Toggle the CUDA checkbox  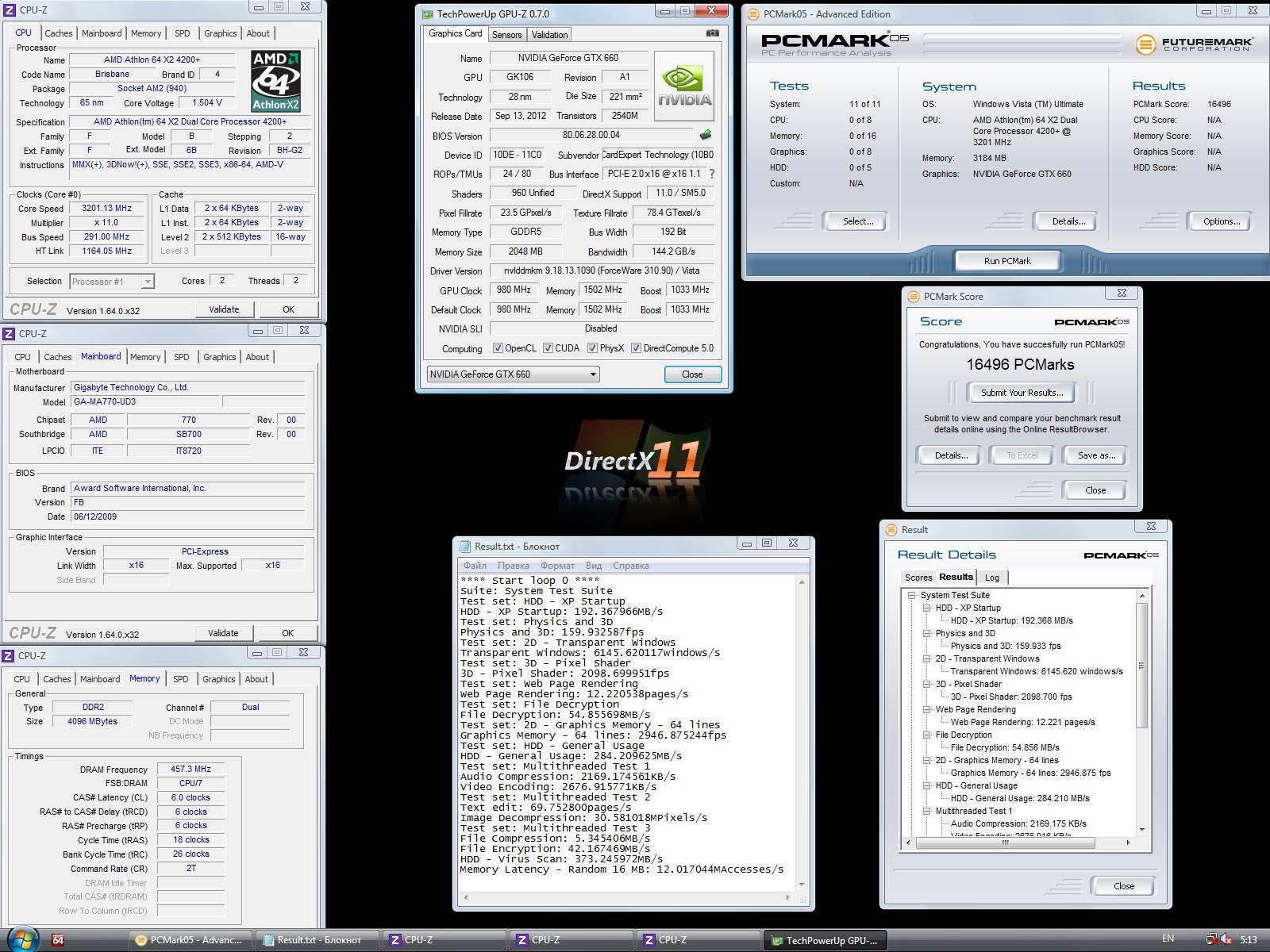pyautogui.click(x=548, y=348)
